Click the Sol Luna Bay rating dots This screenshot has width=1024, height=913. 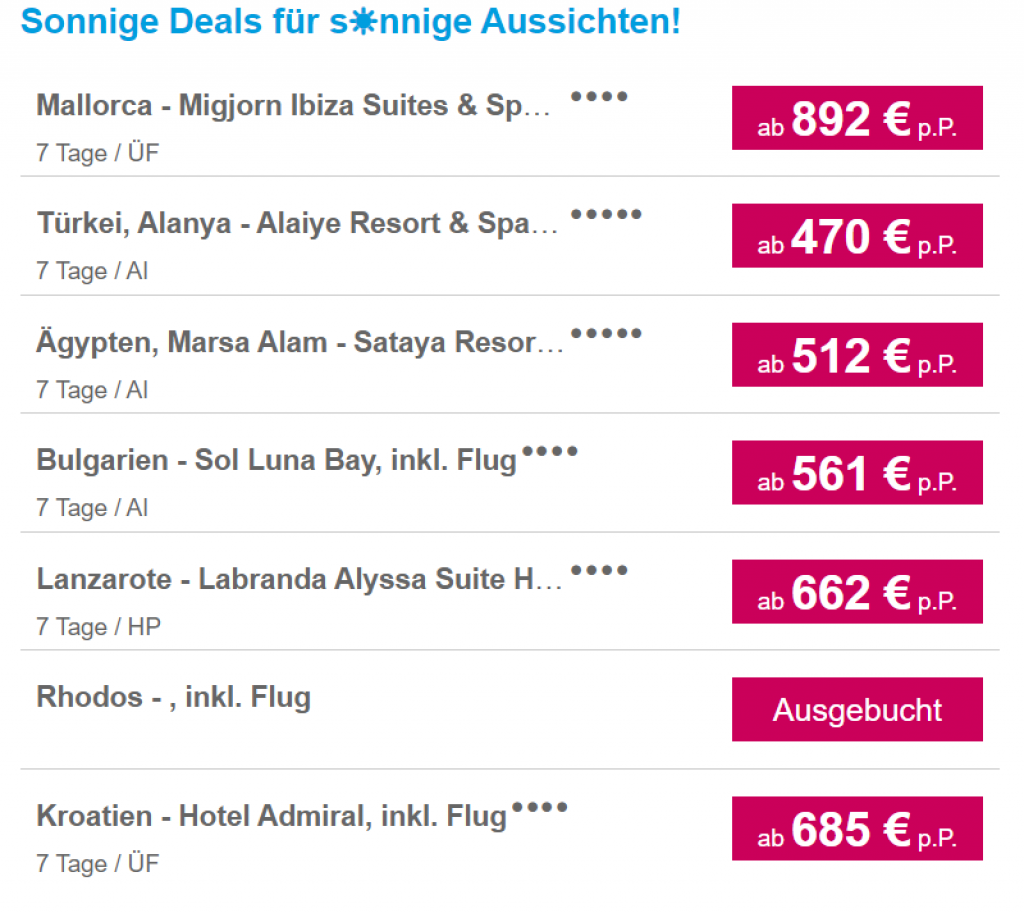[550, 451]
